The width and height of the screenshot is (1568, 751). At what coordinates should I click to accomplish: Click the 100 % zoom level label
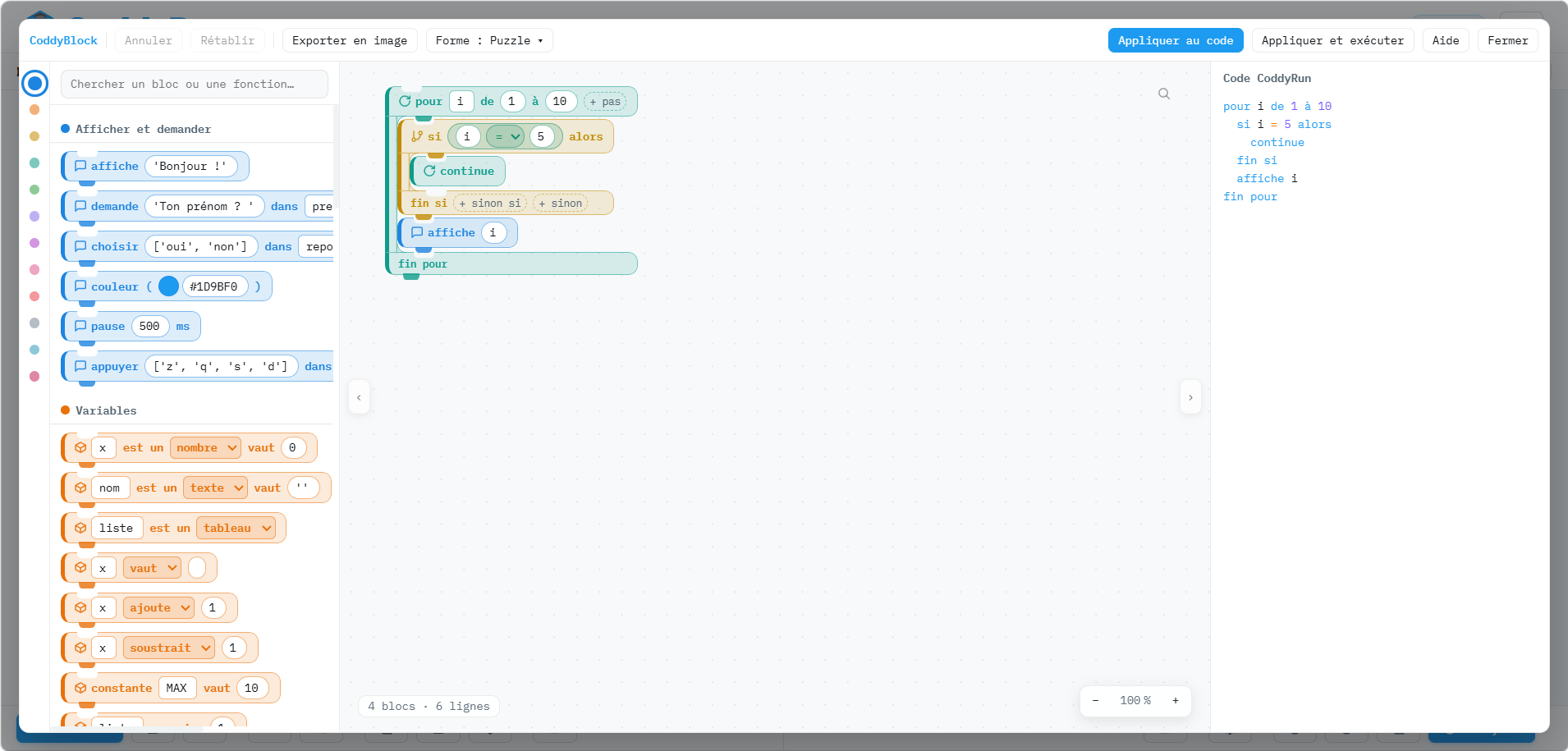tap(1135, 700)
